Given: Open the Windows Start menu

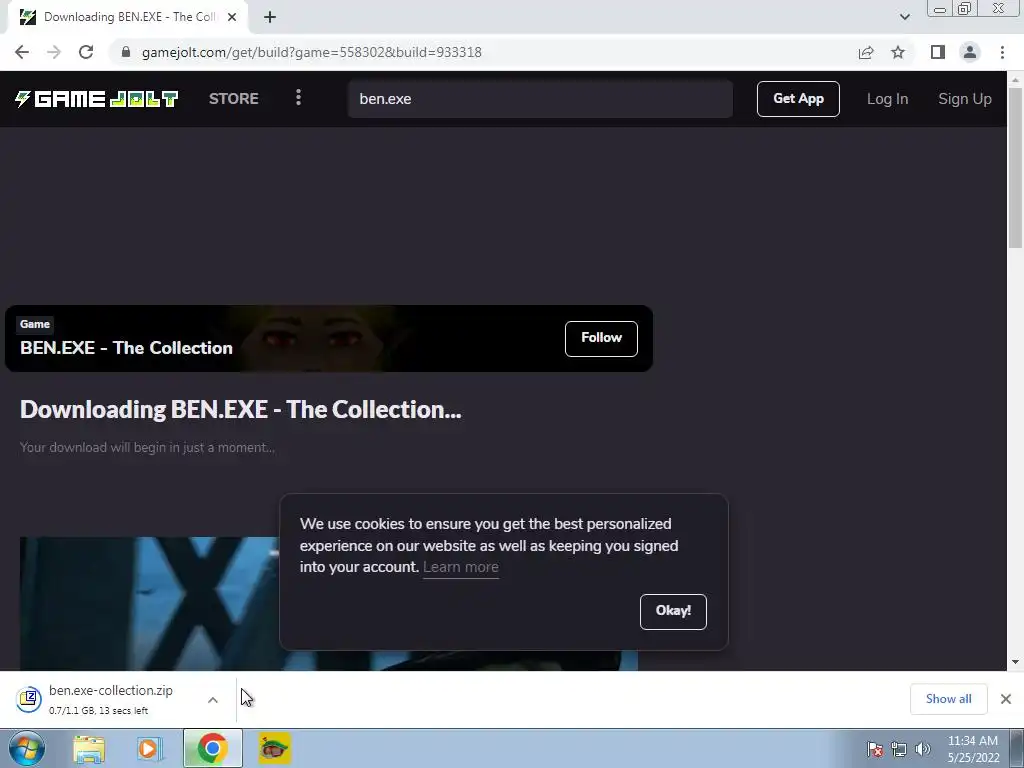Looking at the screenshot, I should (x=27, y=748).
